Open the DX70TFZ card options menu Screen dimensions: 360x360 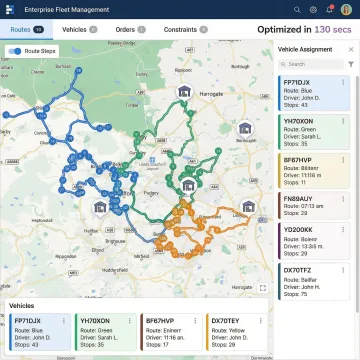(x=343, y=270)
